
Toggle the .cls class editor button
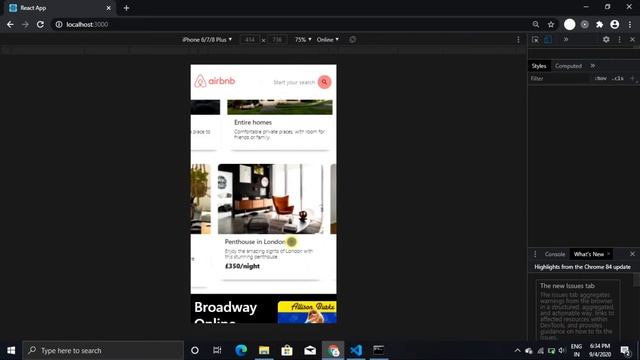(x=618, y=78)
